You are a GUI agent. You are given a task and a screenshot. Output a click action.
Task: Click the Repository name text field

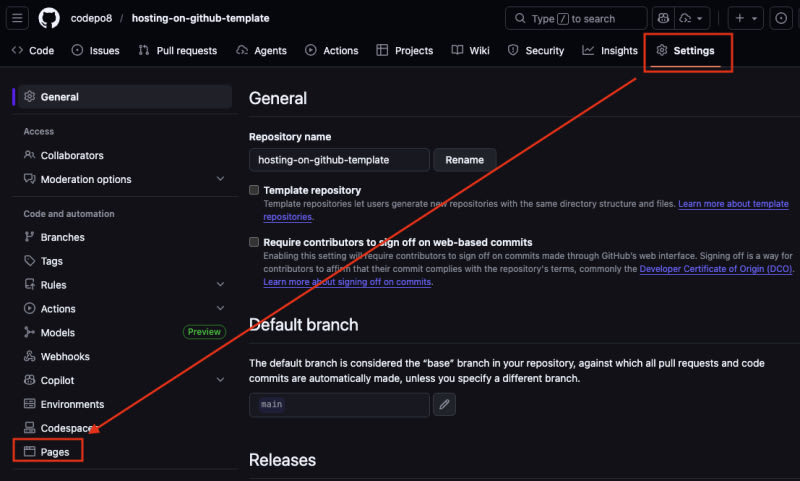339,160
